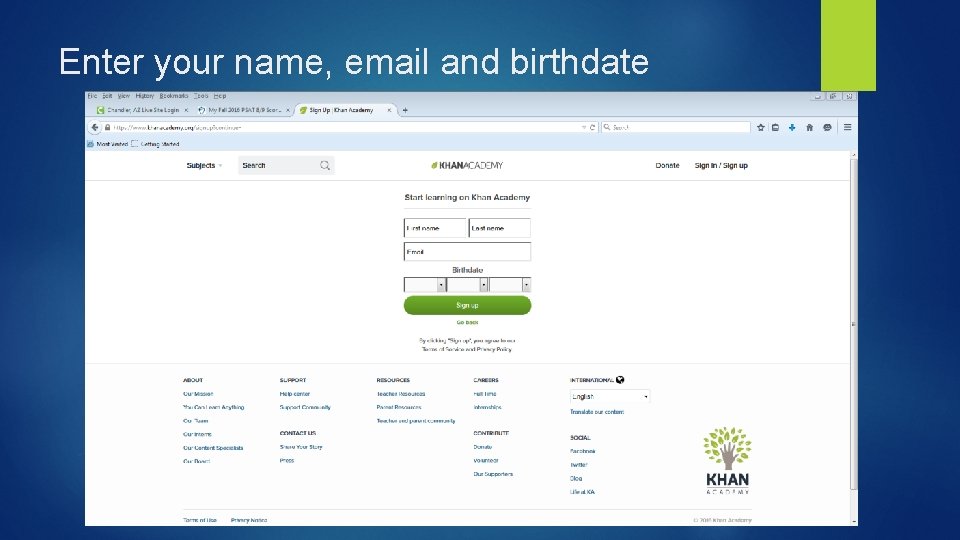Click the globe icon next to International
The height and width of the screenshot is (540, 960).
click(620, 380)
